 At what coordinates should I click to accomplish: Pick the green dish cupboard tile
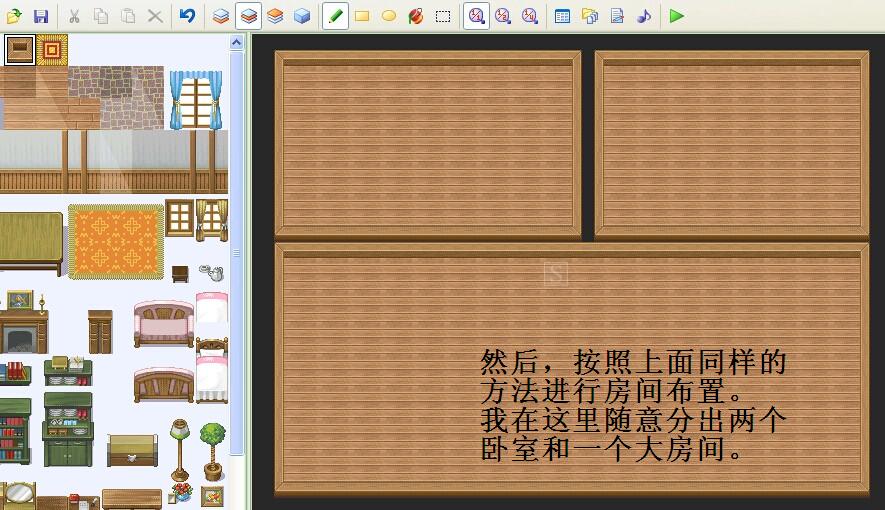pyautogui.click(x=68, y=431)
